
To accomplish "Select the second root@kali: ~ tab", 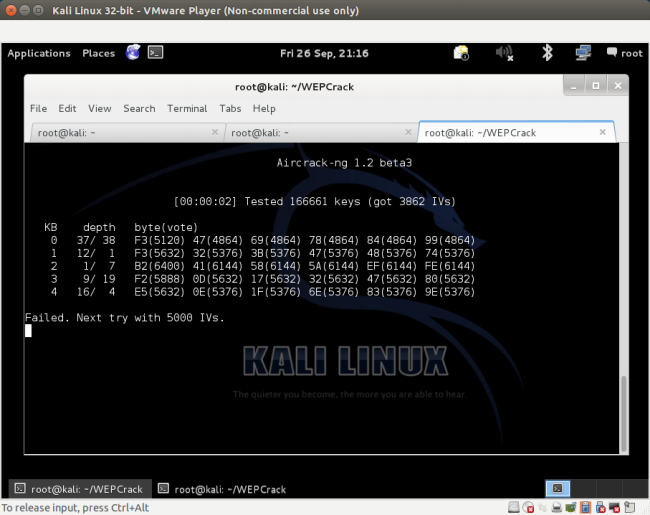I will click(x=315, y=132).
